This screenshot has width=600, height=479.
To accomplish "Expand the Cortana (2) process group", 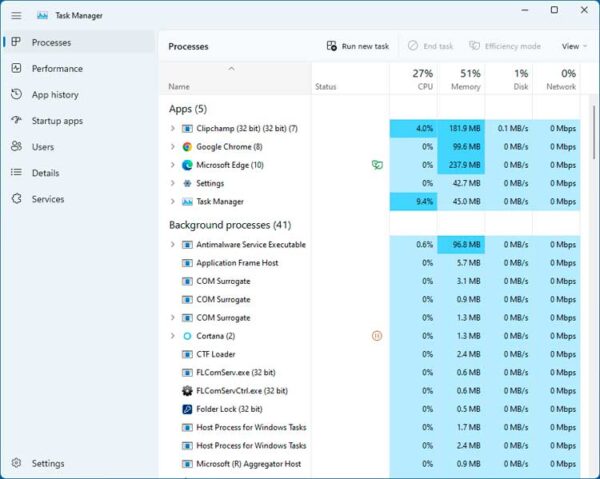I will pyautogui.click(x=173, y=336).
